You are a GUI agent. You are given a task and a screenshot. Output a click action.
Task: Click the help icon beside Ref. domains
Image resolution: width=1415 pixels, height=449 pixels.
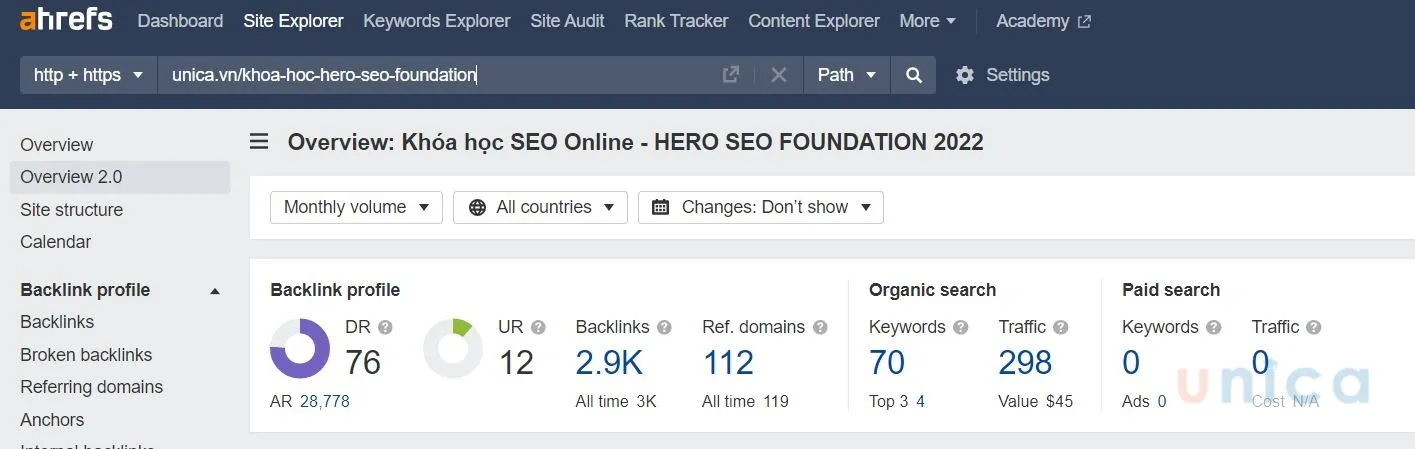click(820, 327)
